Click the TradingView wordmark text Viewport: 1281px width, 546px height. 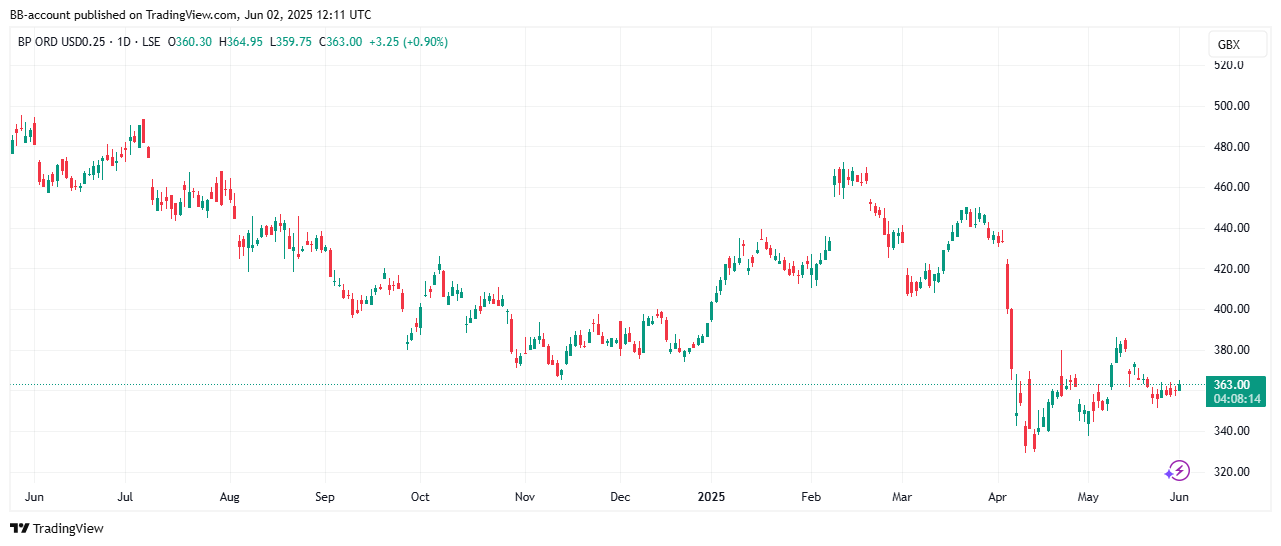click(x=68, y=528)
